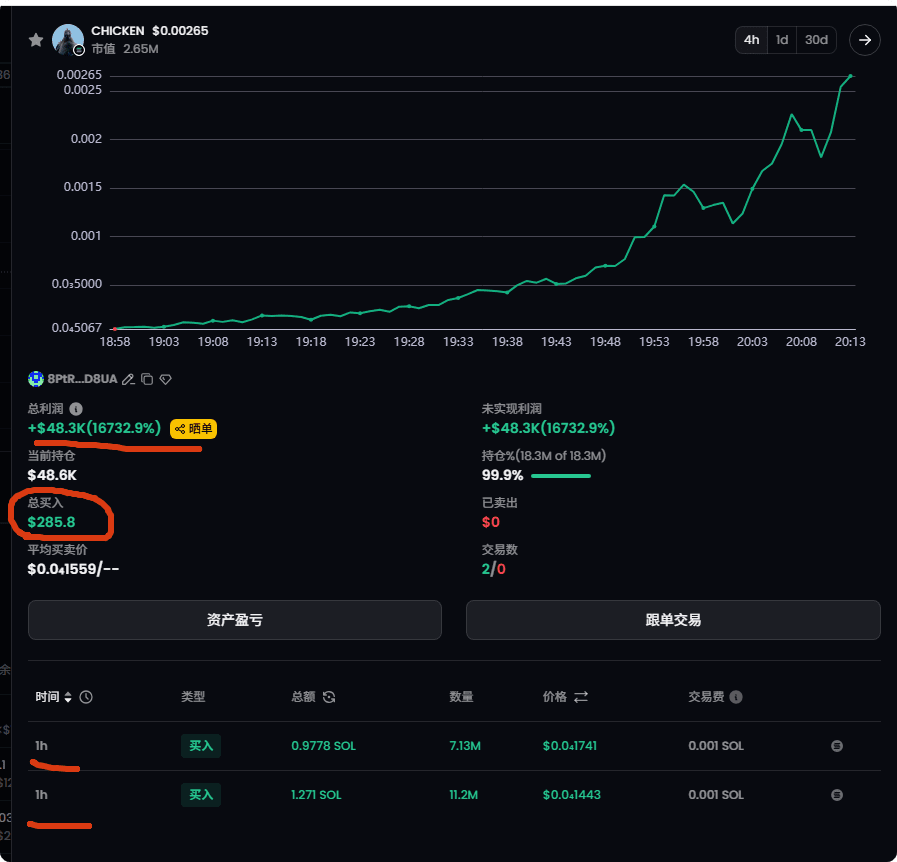Open explorer link for 0.9778 SOL trade
Screen dimensions: 897x862
[836, 746]
